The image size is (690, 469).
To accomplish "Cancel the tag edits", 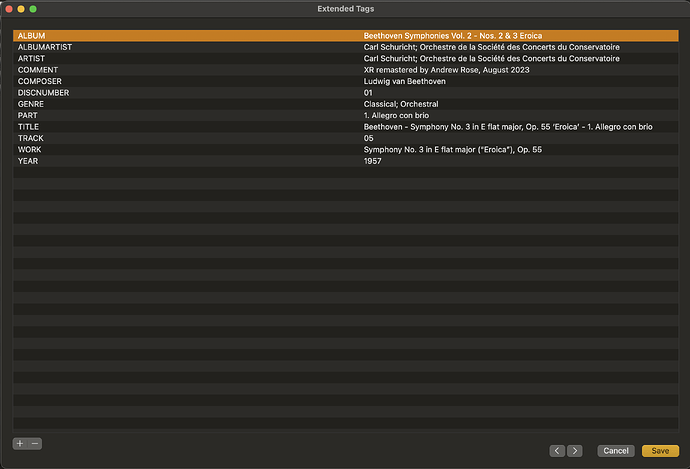I will point(616,451).
